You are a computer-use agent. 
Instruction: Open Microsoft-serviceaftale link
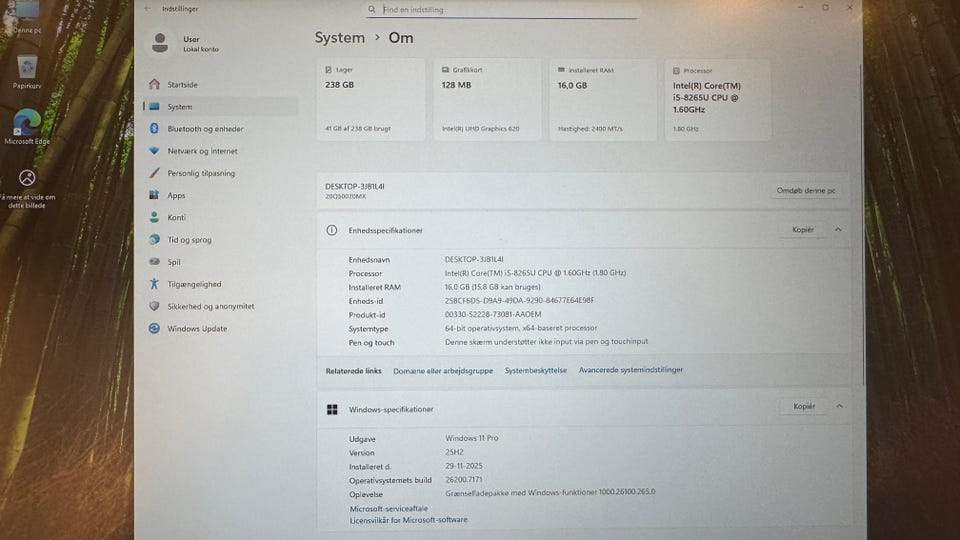pos(389,508)
